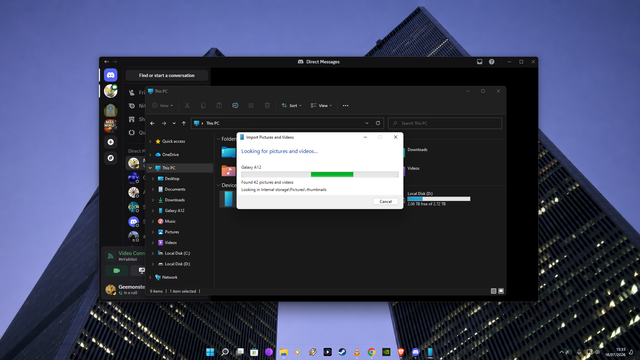The width and height of the screenshot is (640, 360).
Task: Click "1 item selected" in status bar
Action: tap(183, 291)
